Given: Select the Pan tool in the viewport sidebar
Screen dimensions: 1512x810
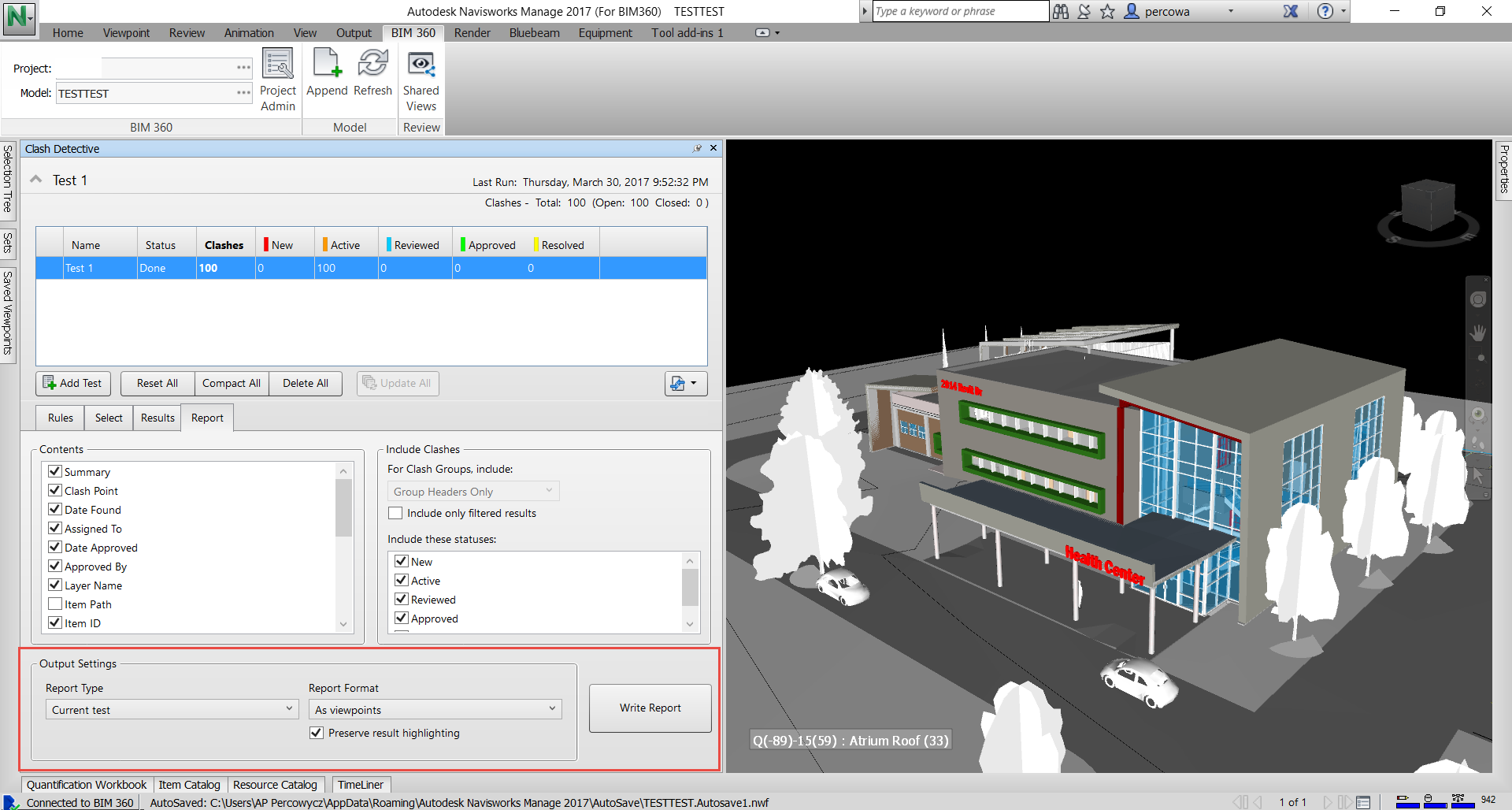Looking at the screenshot, I should (x=1478, y=332).
